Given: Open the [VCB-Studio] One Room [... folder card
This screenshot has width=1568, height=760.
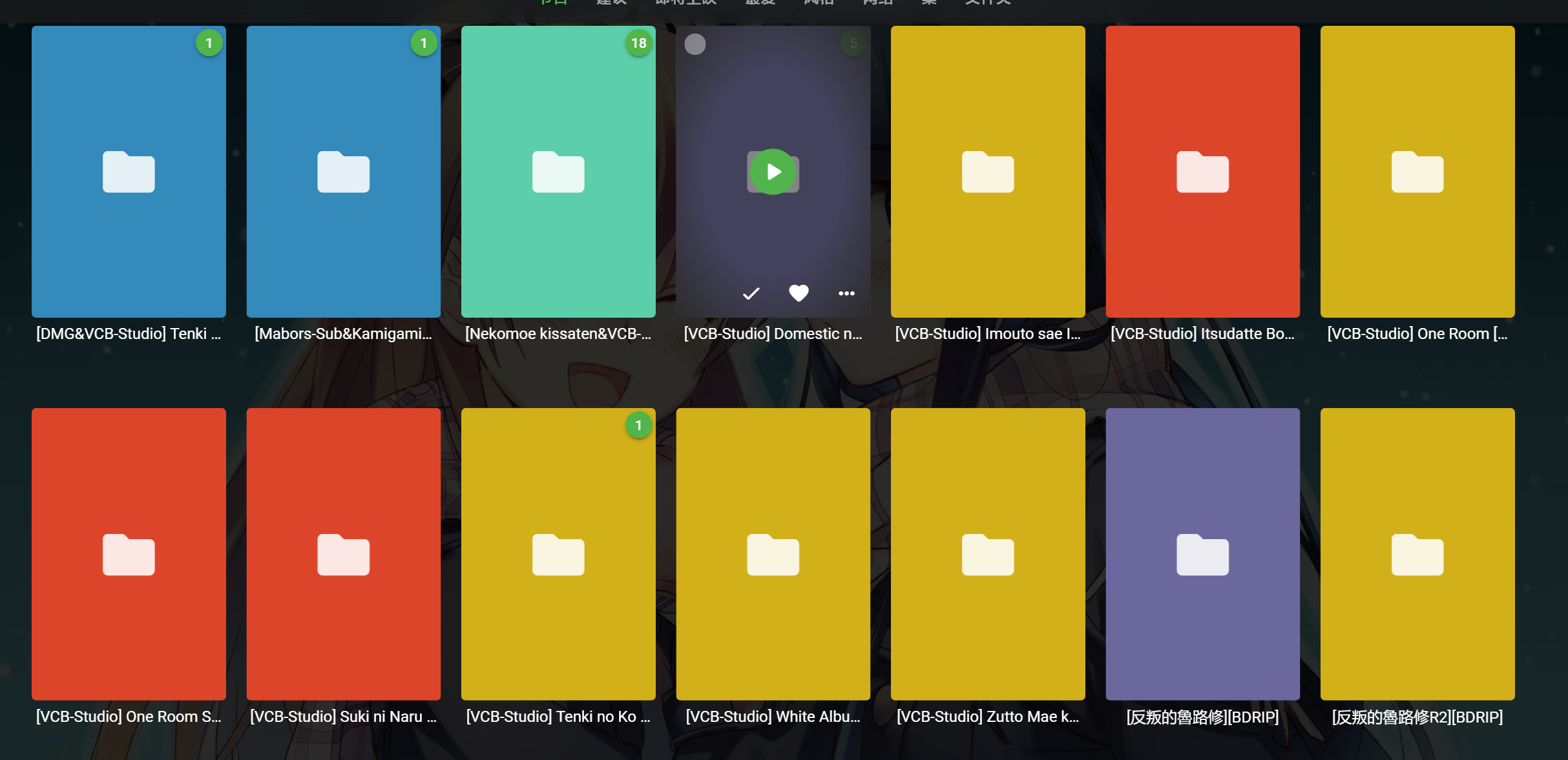Looking at the screenshot, I should [x=1417, y=172].
